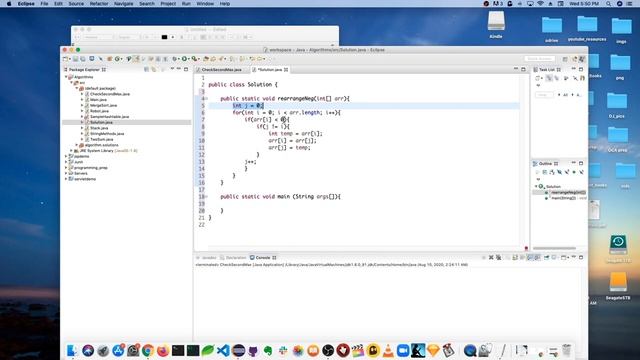Viewport: 640px width, 360px height.
Task: Expand the jspdemo project
Action: tap(66, 156)
